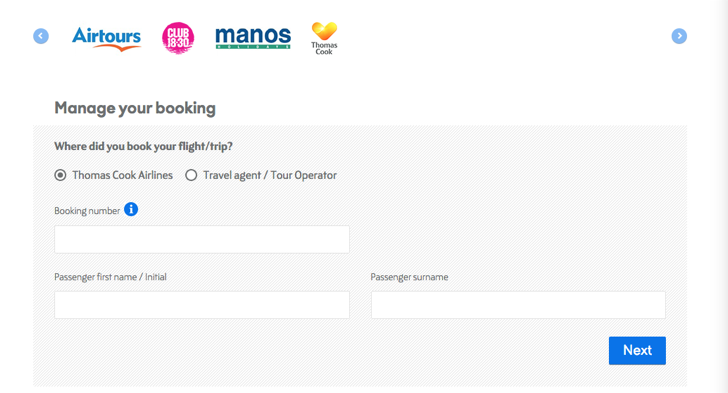Viewport: 728px width, 393px height.
Task: Click the Manage your booking heading
Action: coord(135,108)
